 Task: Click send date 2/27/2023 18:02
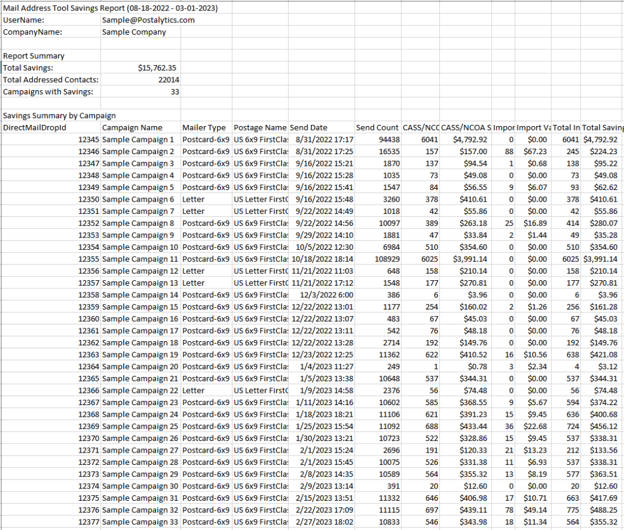pyautogui.click(x=322, y=521)
